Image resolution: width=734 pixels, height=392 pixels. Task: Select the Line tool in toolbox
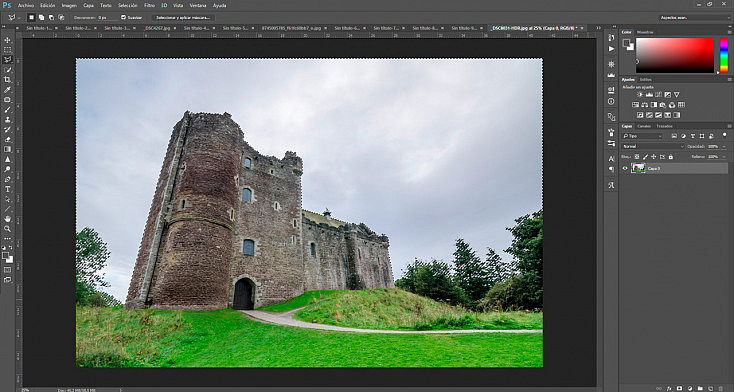tap(7, 209)
